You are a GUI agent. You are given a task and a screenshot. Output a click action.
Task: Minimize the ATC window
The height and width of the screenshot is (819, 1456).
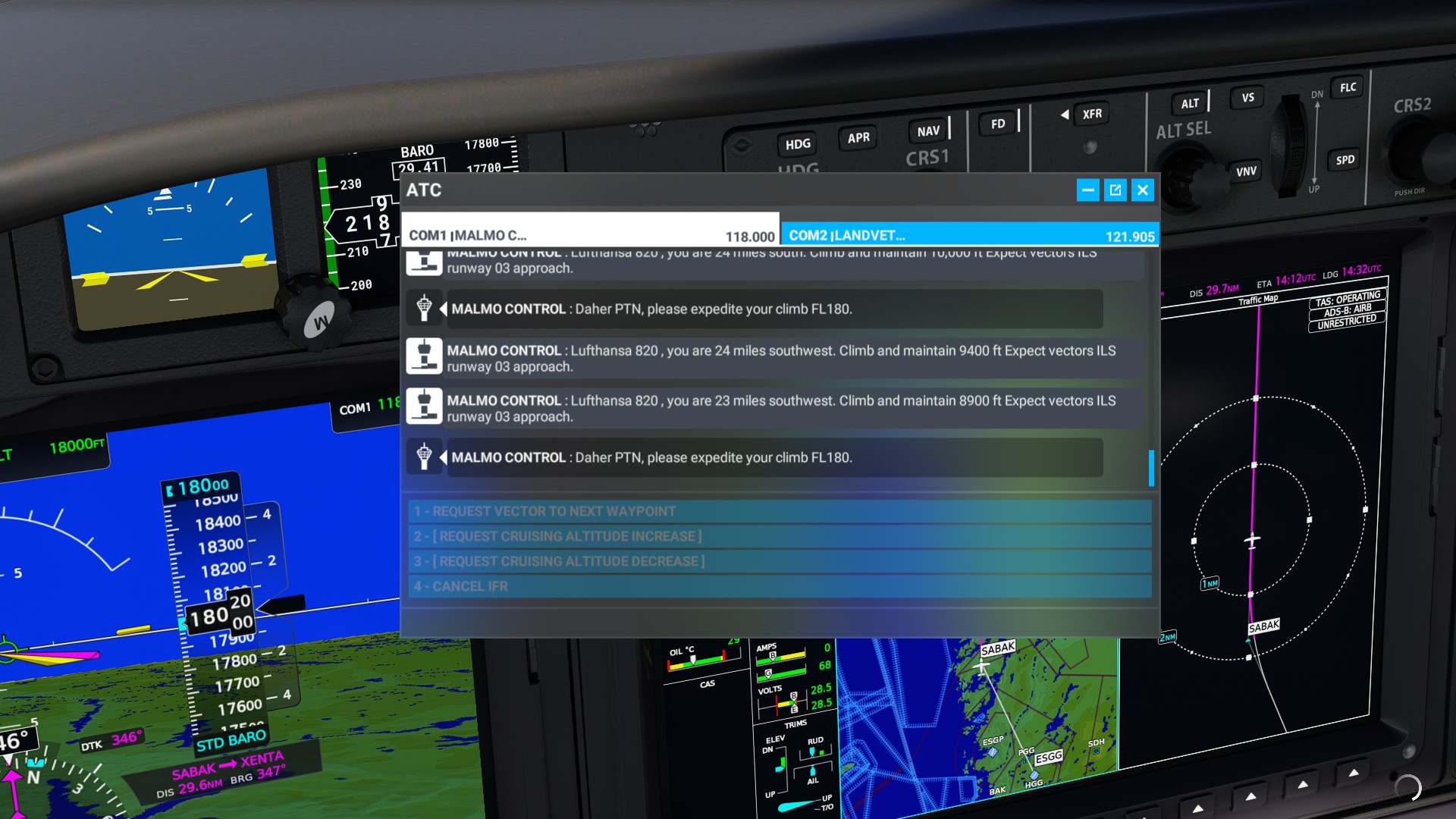pyautogui.click(x=1087, y=190)
